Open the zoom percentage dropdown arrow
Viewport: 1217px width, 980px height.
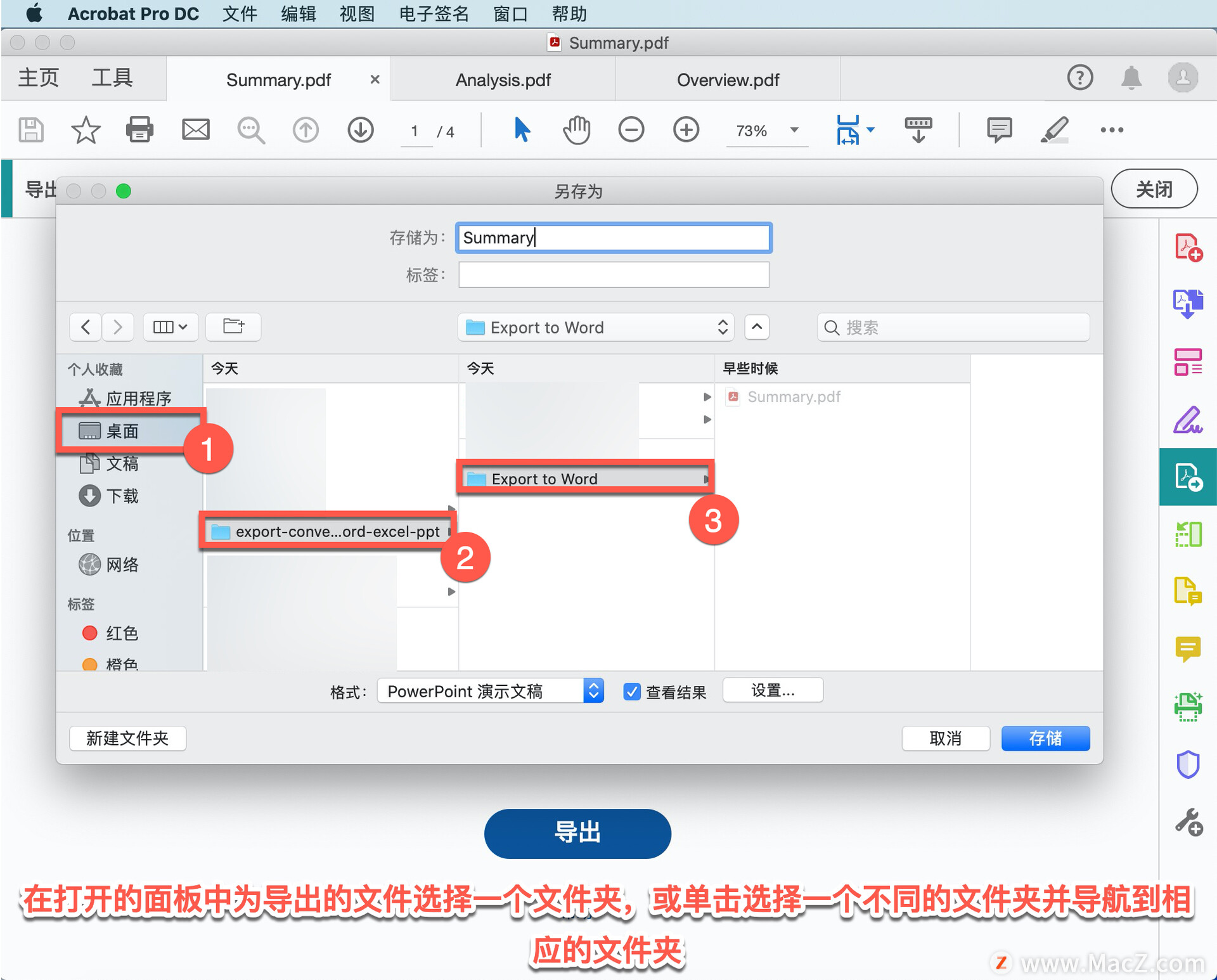point(794,130)
